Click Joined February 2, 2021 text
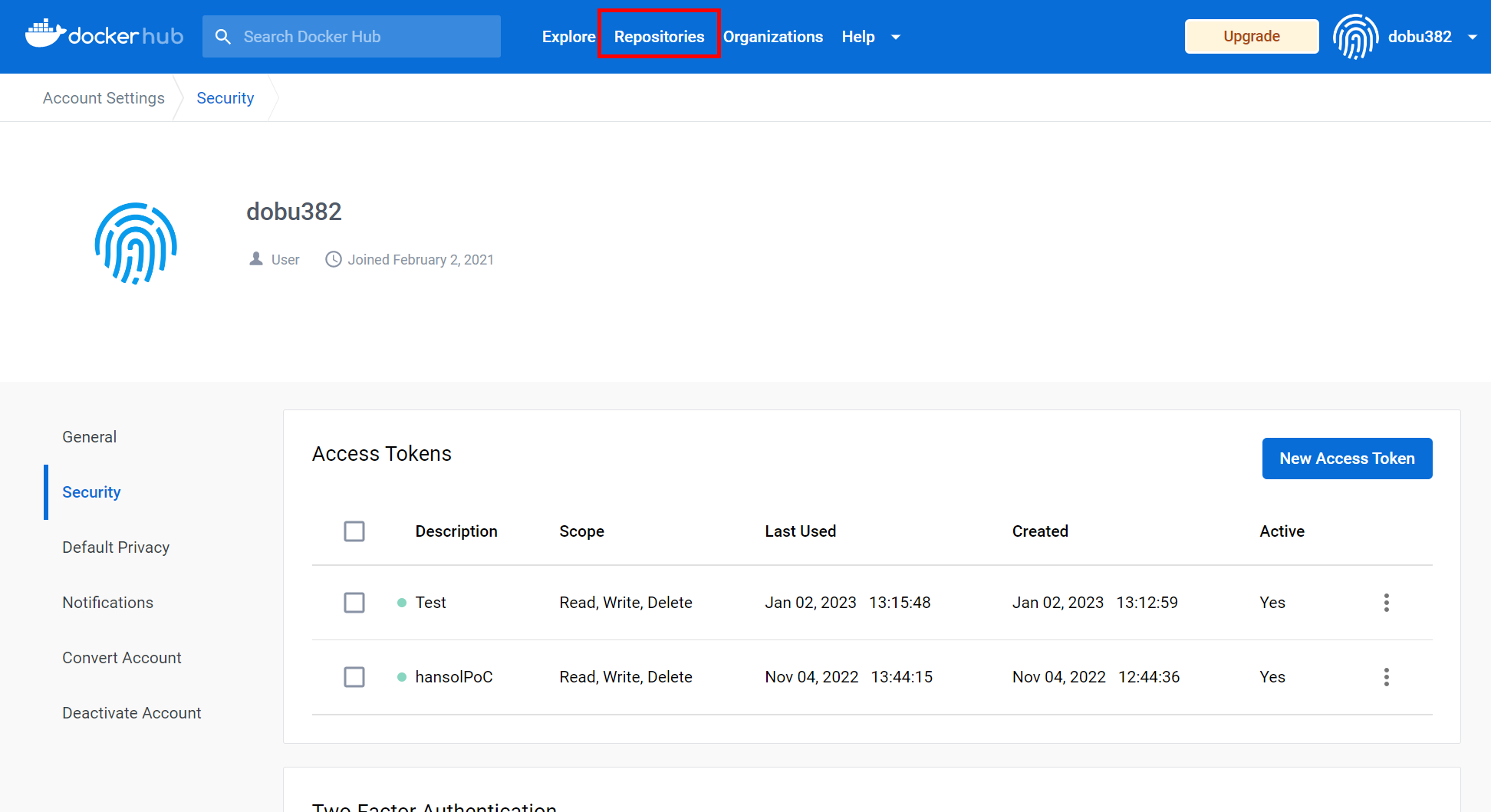Screen dimensions: 1491x812 [x=420, y=260]
